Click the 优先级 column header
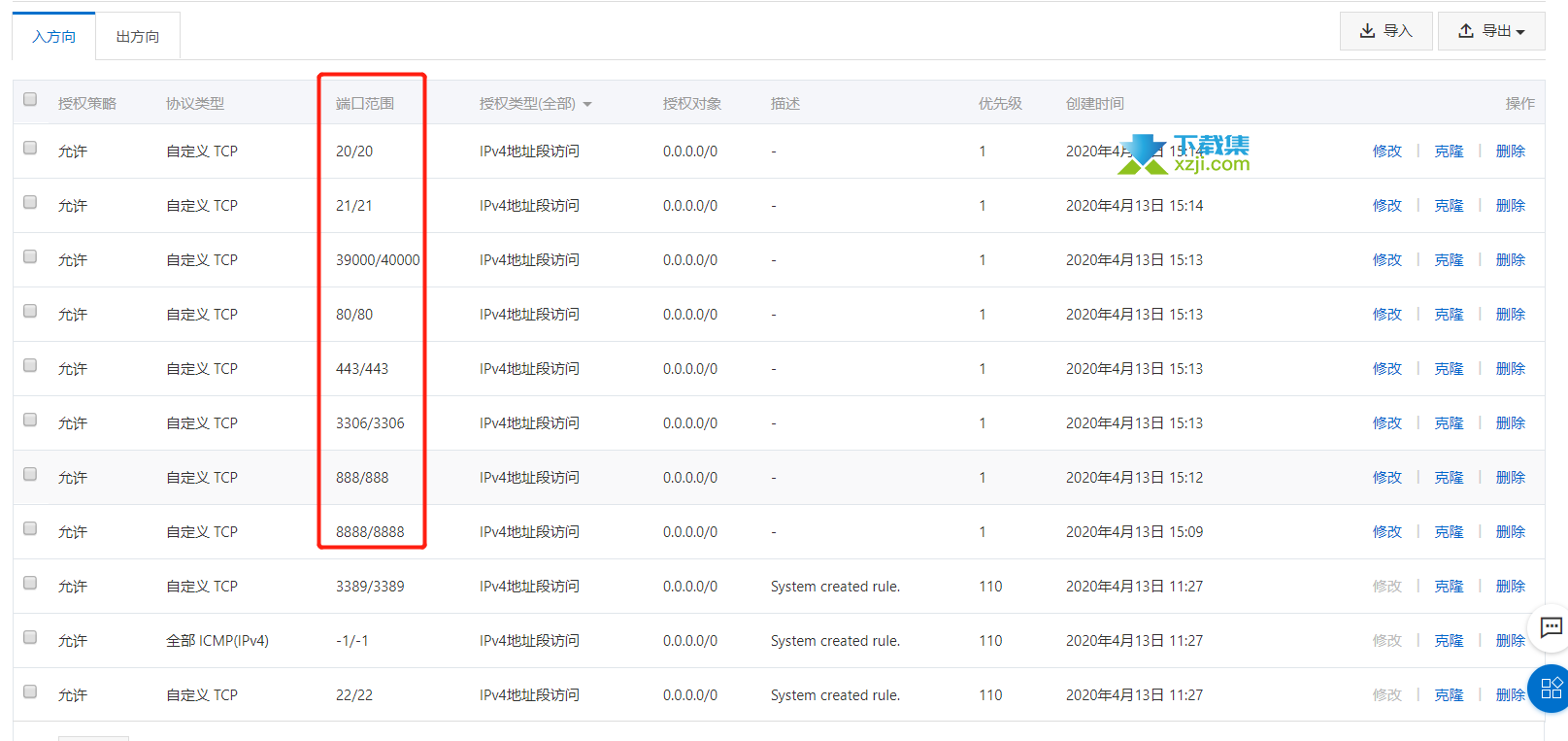This screenshot has width=1568, height=741. 1000,104
